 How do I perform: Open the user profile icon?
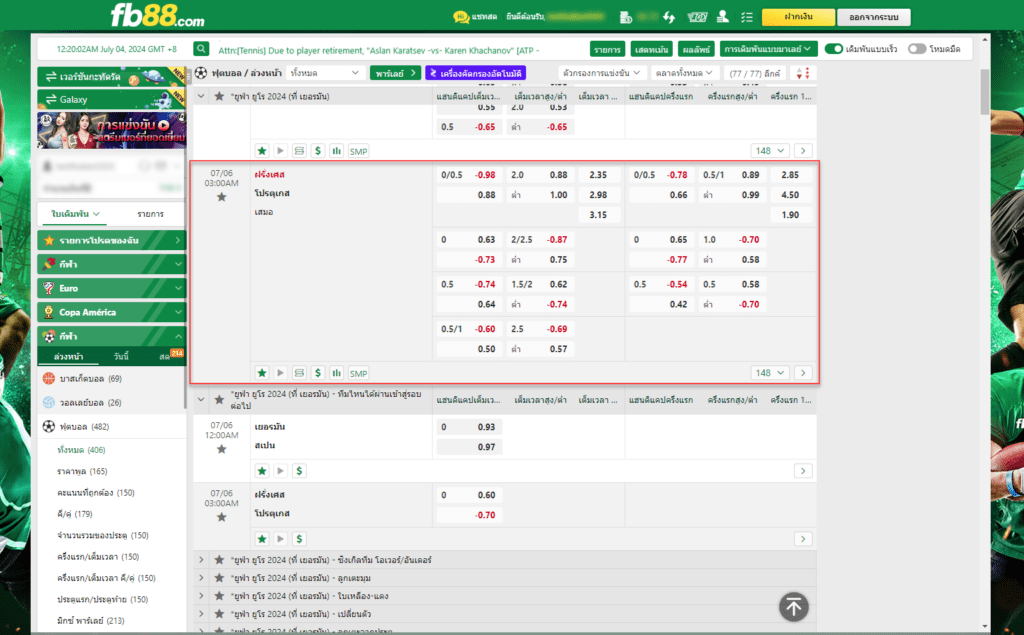pyautogui.click(x=722, y=17)
